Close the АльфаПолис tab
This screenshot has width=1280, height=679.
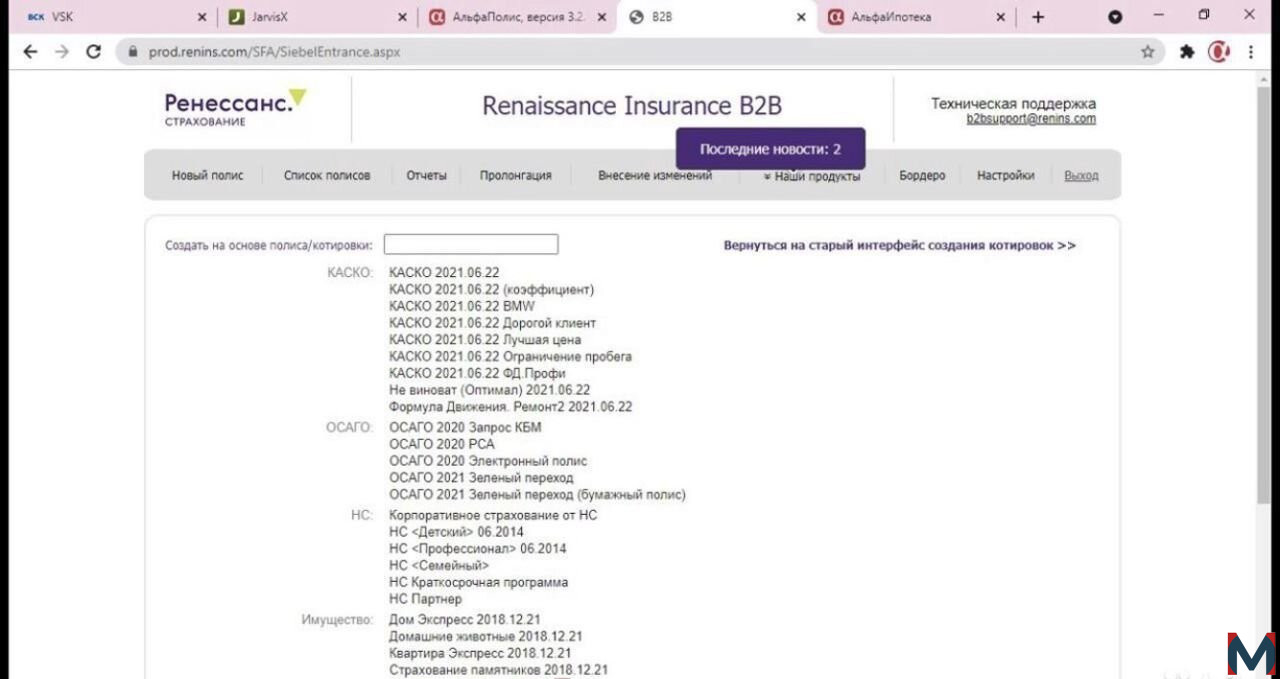pos(602,17)
